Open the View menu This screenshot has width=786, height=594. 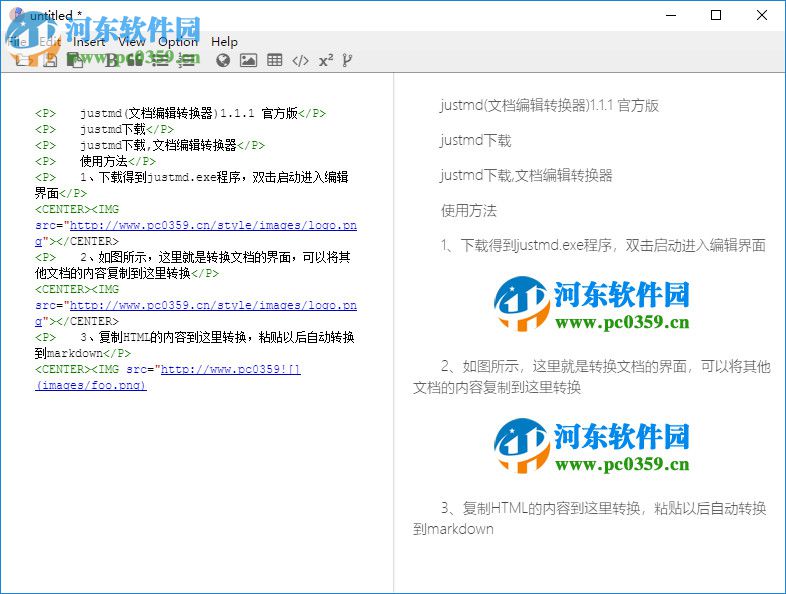131,42
